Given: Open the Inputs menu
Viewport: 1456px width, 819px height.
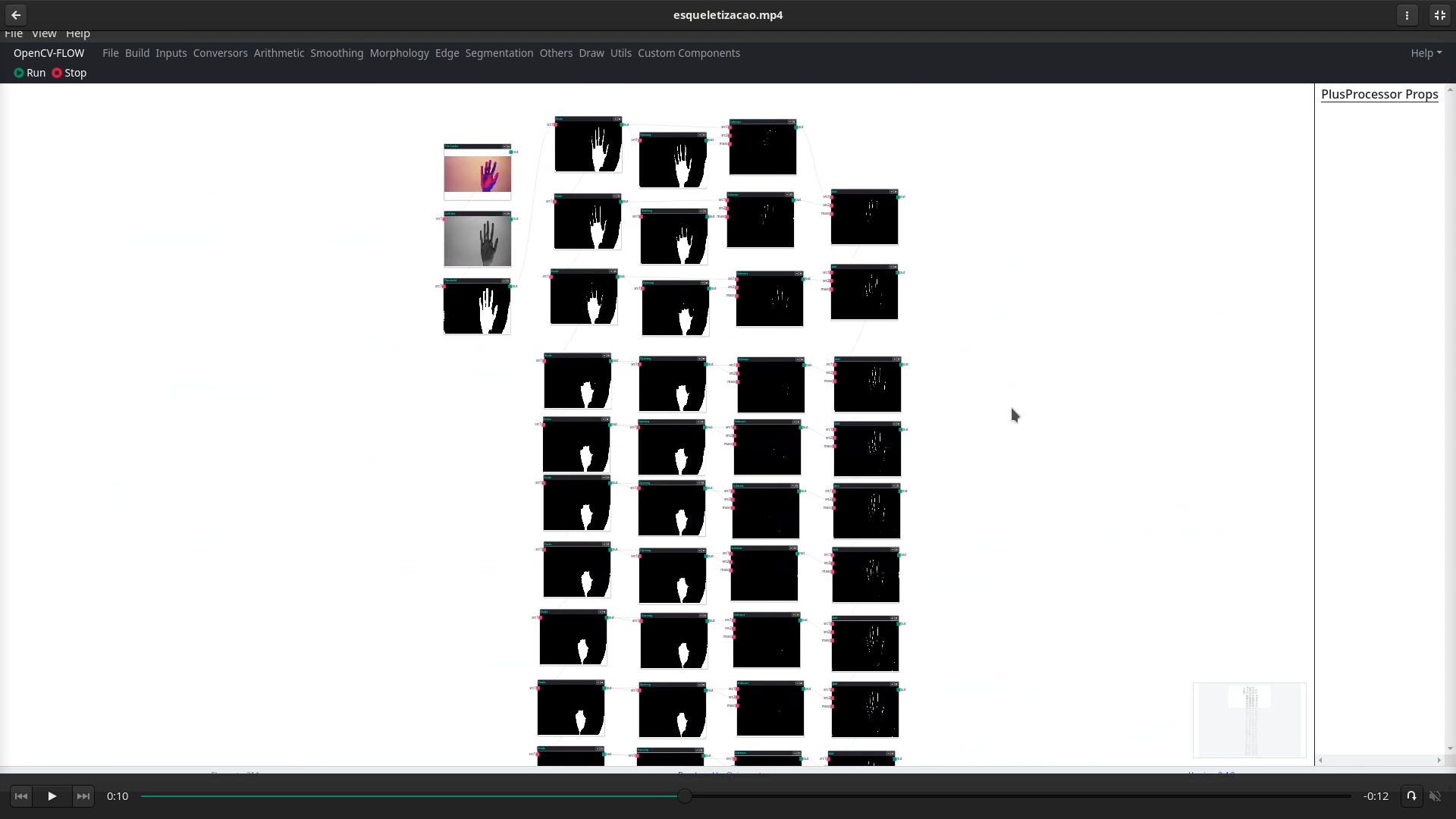Looking at the screenshot, I should pyautogui.click(x=171, y=53).
